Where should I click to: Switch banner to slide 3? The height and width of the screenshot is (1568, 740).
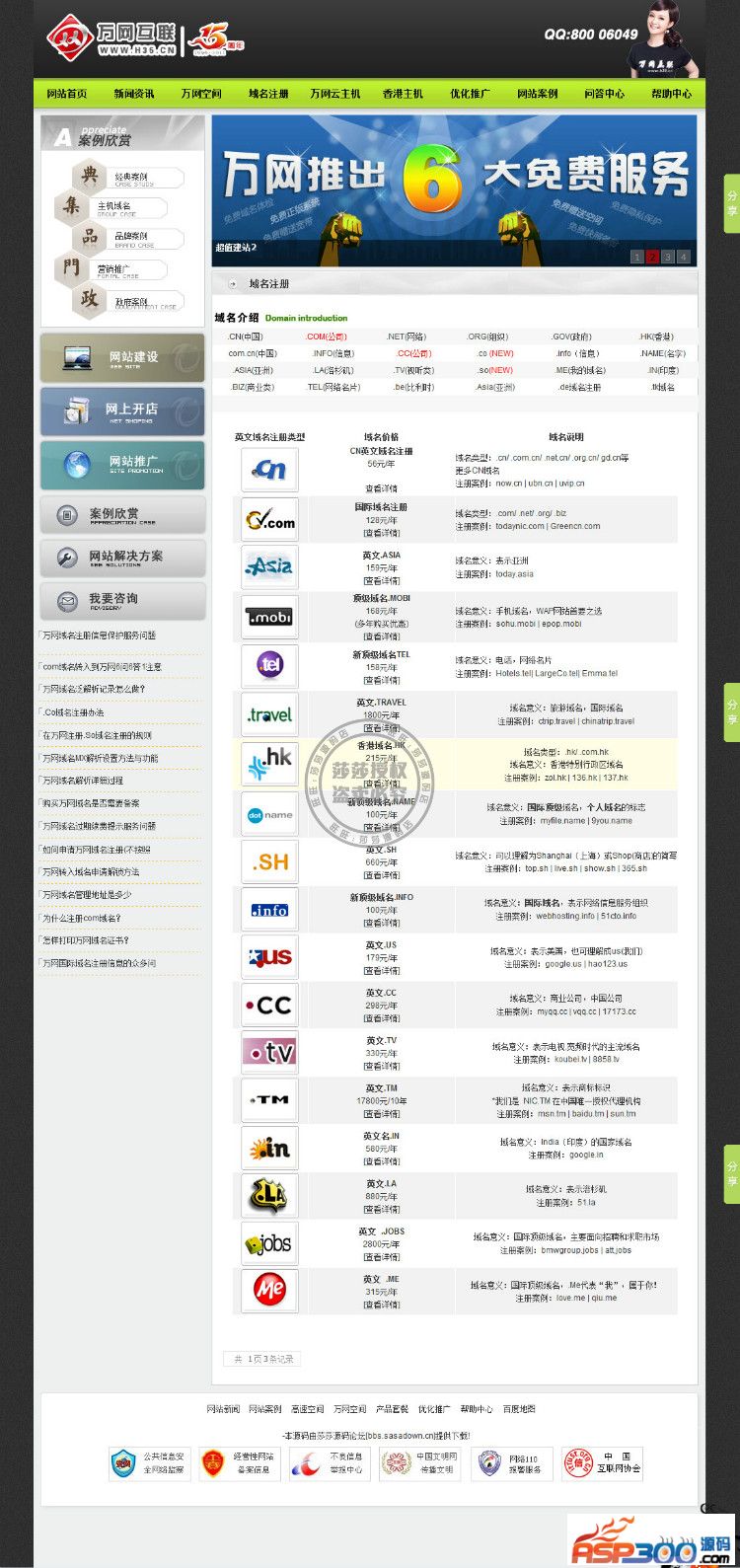point(668,257)
